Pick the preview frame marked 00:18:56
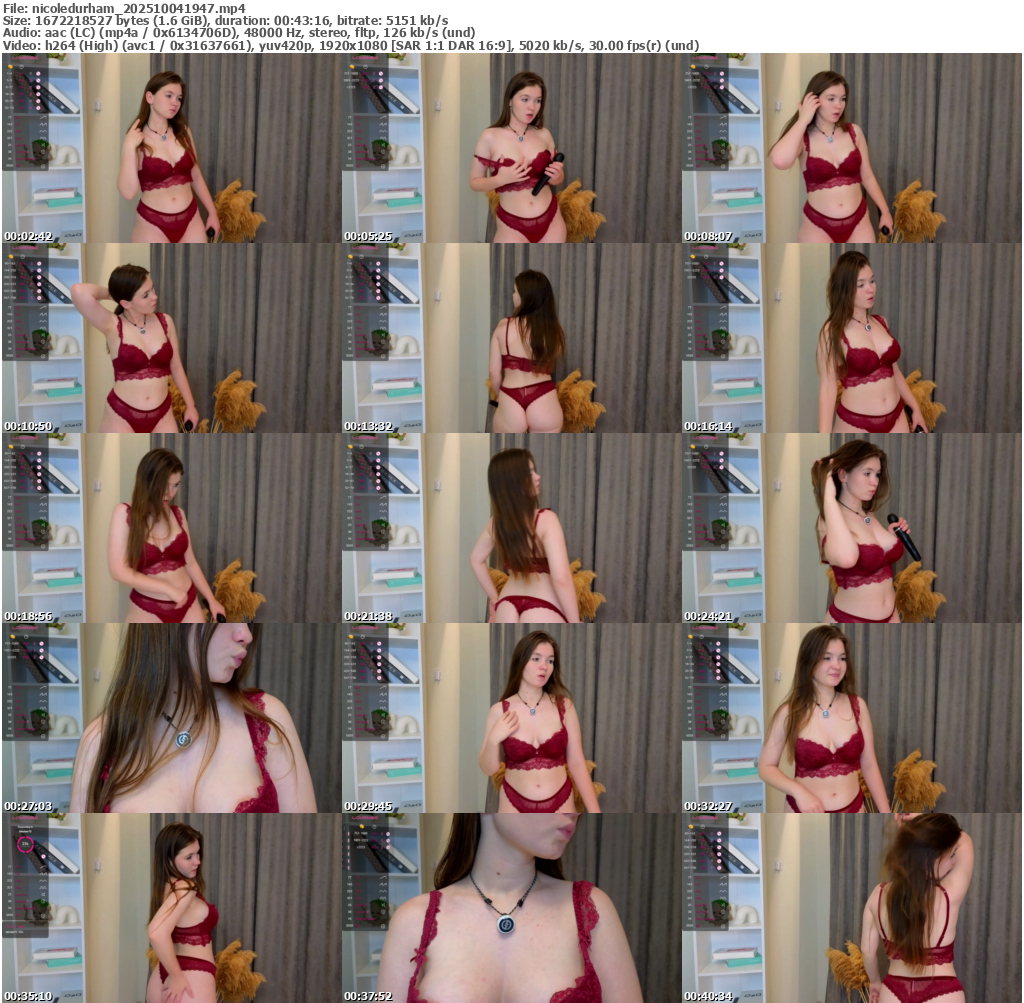The image size is (1024, 1003). pos(172,528)
